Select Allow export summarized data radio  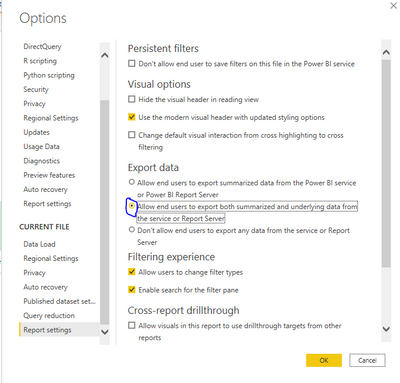pos(132,182)
